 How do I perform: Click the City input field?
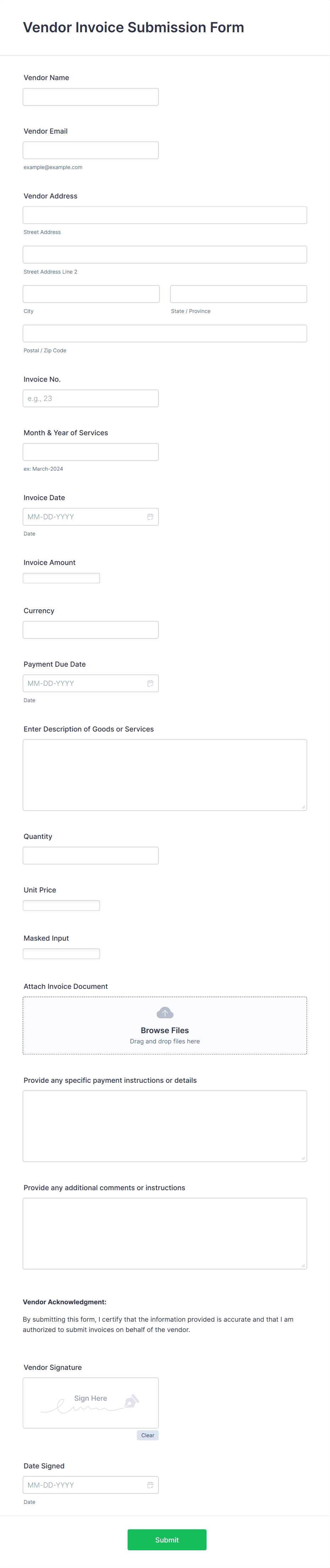click(90, 293)
